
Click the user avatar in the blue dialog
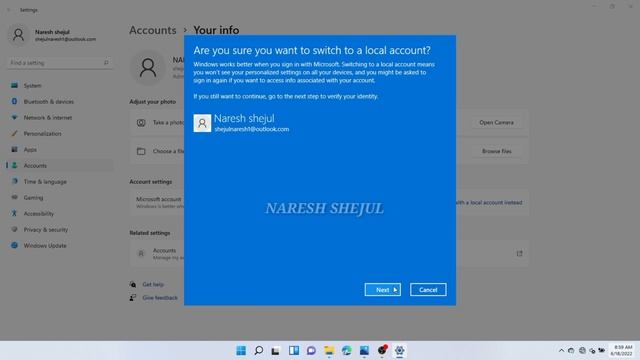point(202,123)
